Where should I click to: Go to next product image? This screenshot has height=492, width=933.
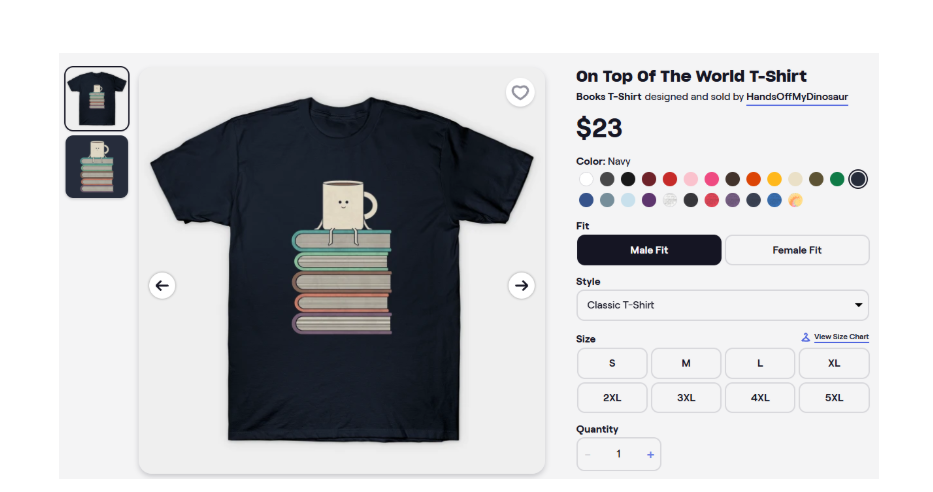[x=521, y=285]
